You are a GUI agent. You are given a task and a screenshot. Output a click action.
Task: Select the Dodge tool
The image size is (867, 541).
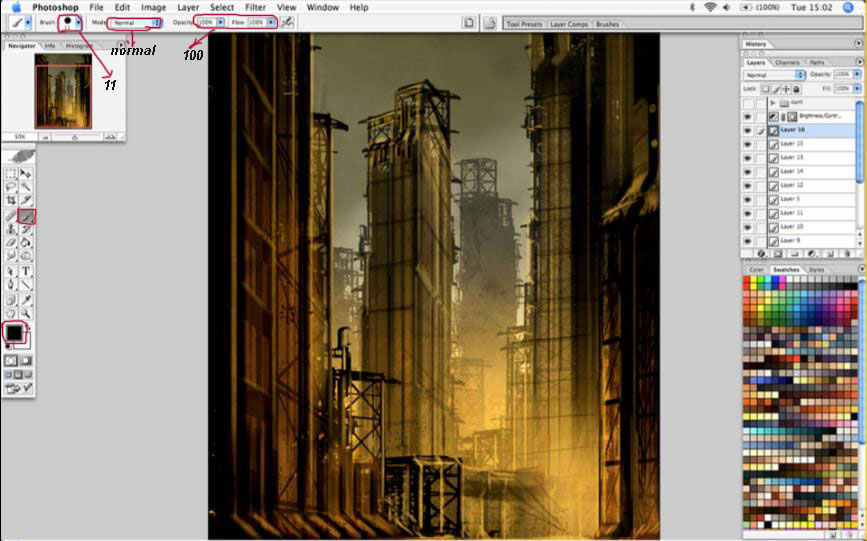(x=25, y=256)
